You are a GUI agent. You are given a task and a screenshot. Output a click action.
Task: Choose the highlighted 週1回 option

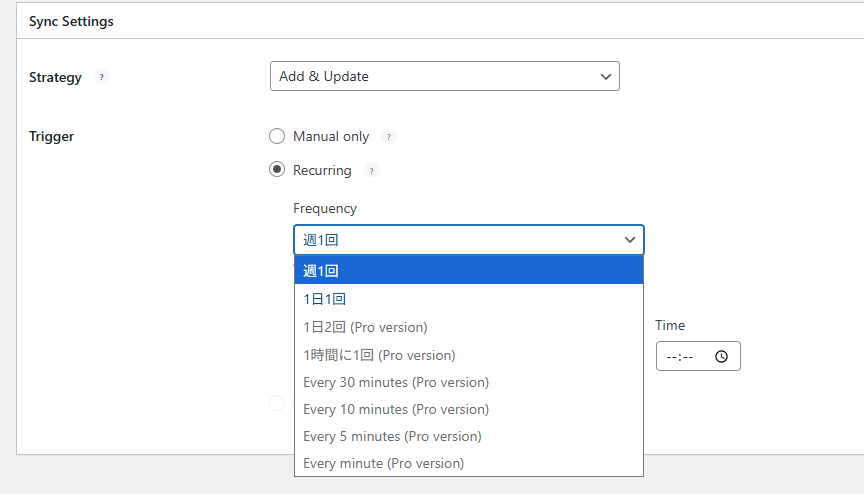[x=468, y=271]
